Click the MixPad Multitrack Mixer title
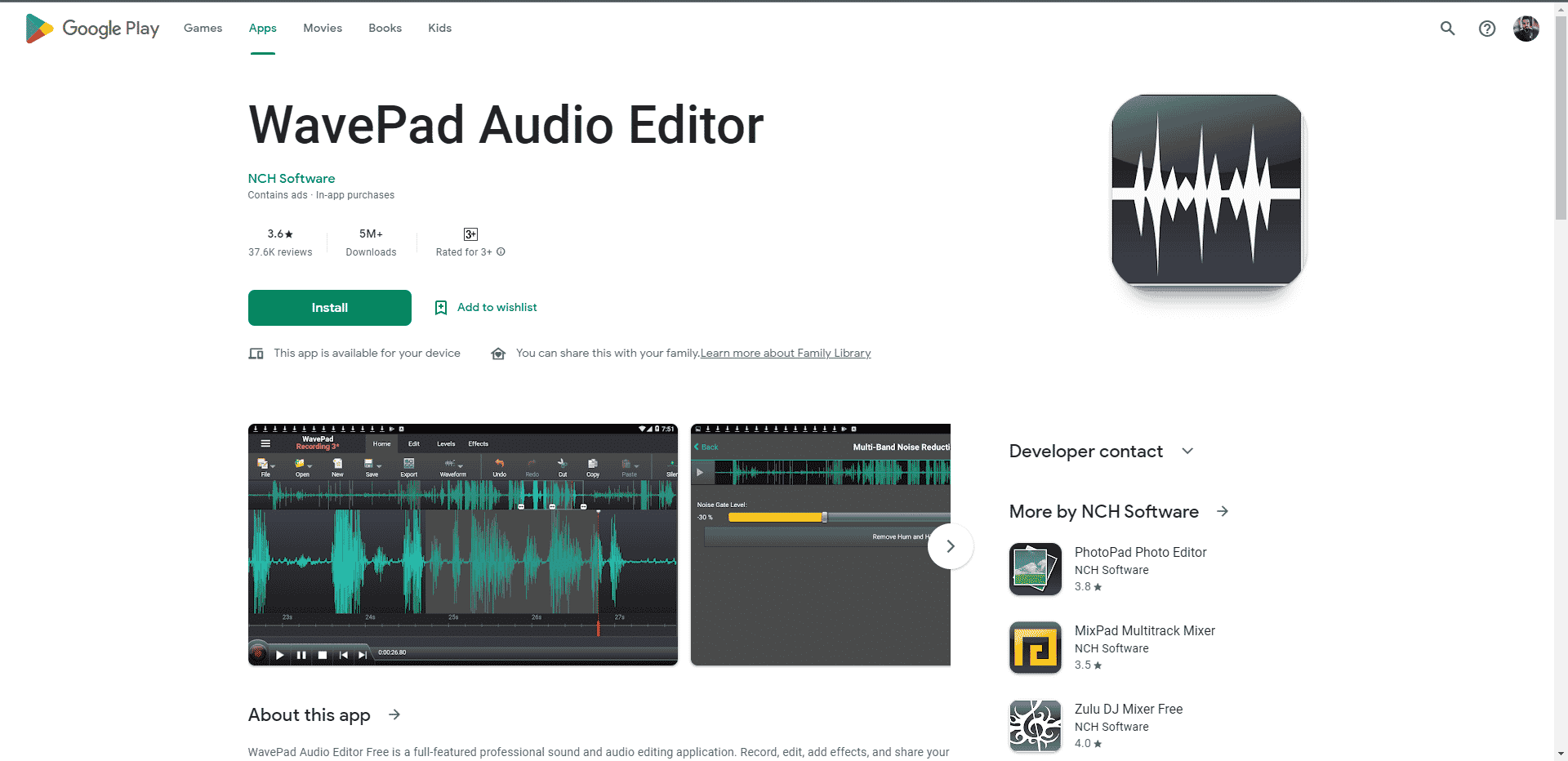This screenshot has width=1568, height=761. (1145, 631)
